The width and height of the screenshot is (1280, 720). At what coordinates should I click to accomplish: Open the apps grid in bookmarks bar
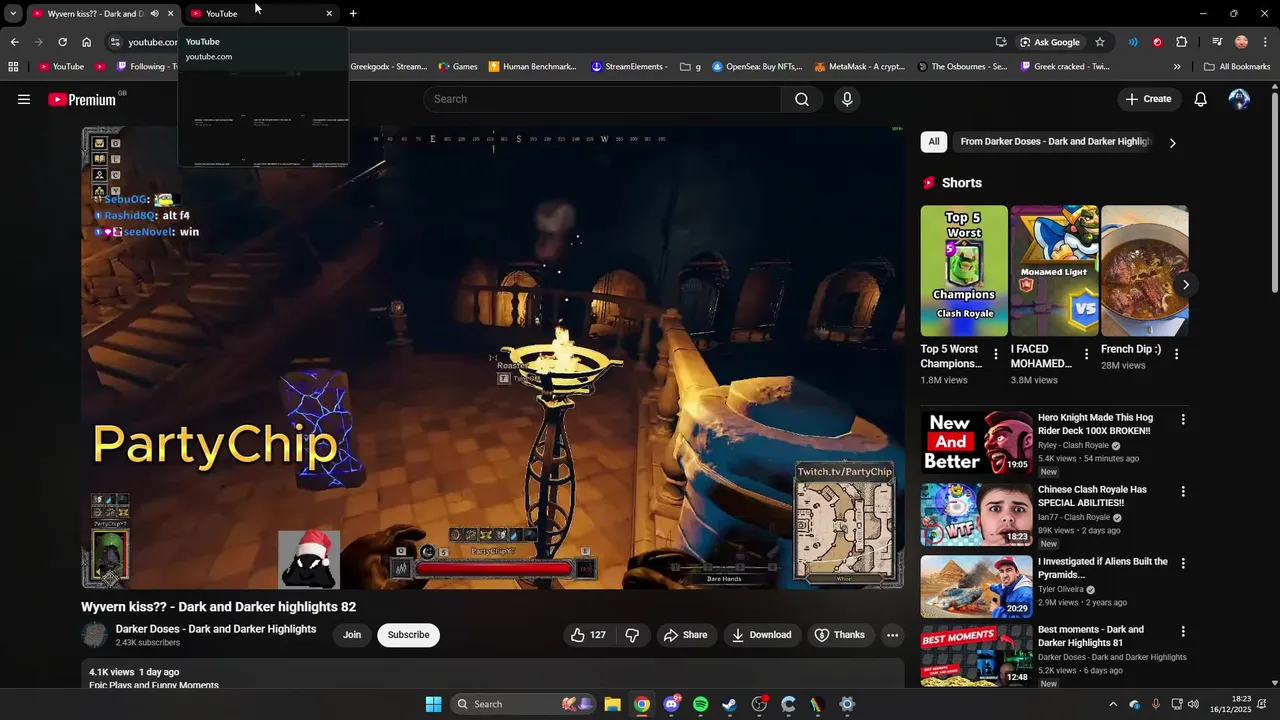coord(13,67)
